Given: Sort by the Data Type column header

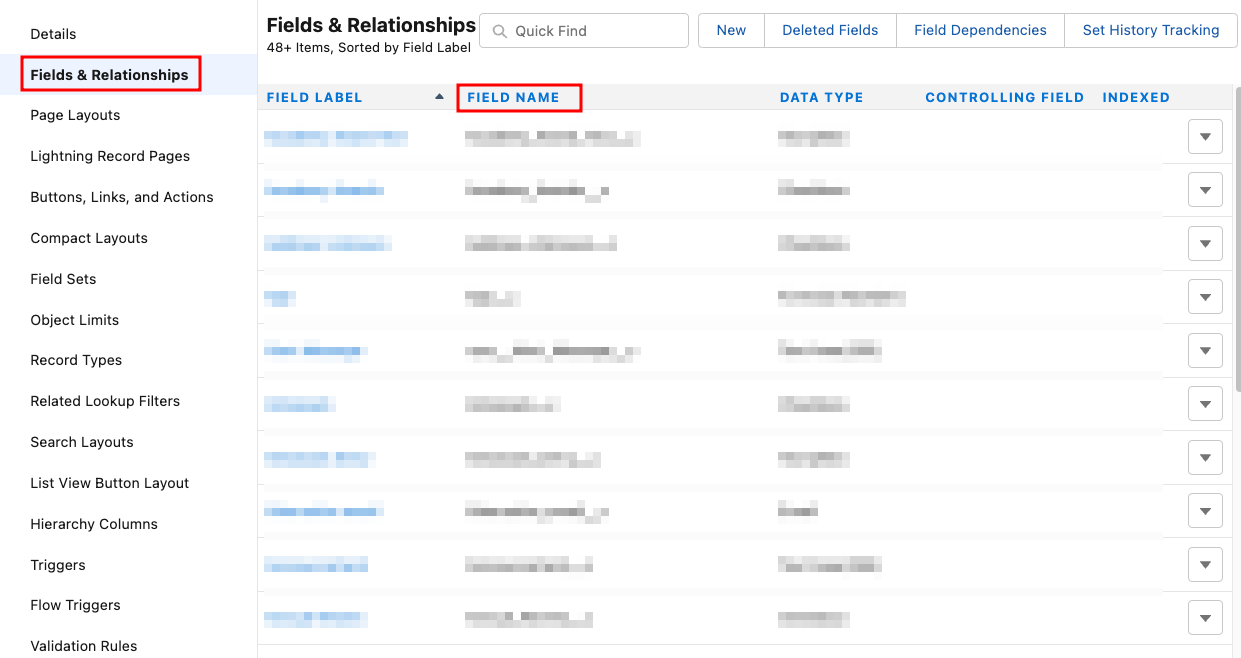Looking at the screenshot, I should click(x=821, y=98).
